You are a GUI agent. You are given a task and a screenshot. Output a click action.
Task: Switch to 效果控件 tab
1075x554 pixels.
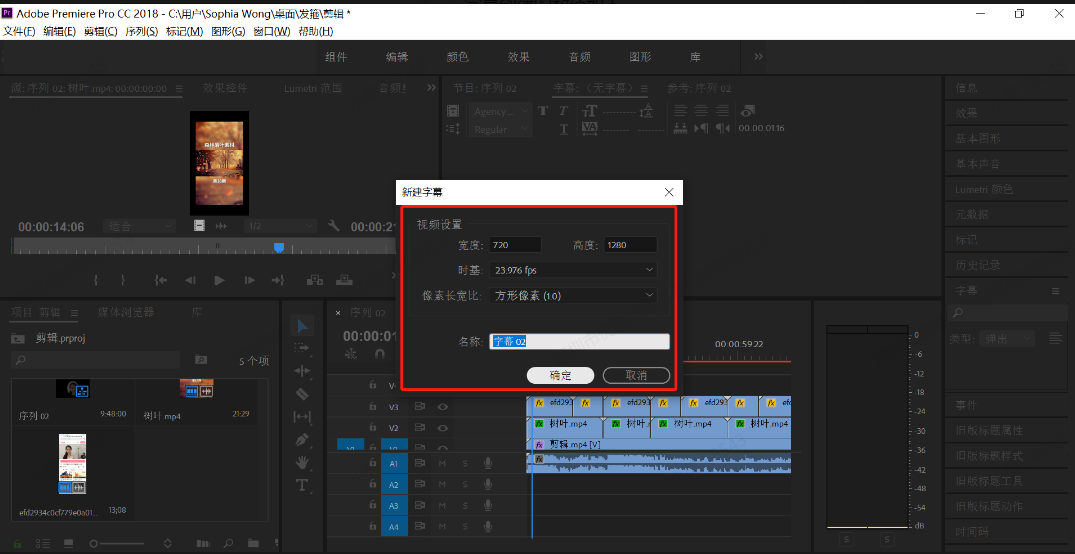point(225,88)
